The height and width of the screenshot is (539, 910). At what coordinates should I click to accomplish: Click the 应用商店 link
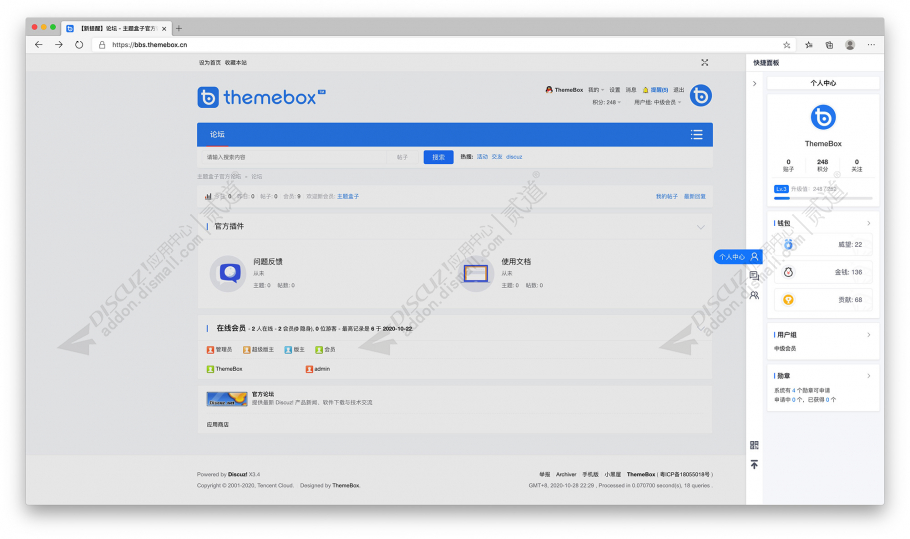tap(218, 425)
